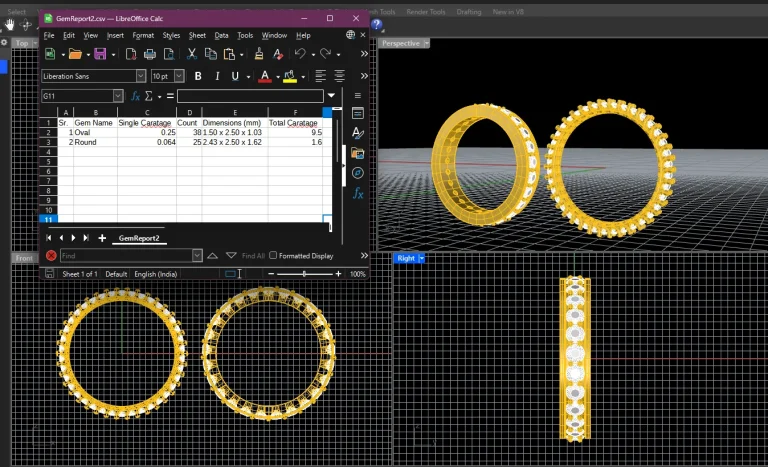Open the Sheet menu
Viewport: 768px width, 467px height.
tap(198, 35)
